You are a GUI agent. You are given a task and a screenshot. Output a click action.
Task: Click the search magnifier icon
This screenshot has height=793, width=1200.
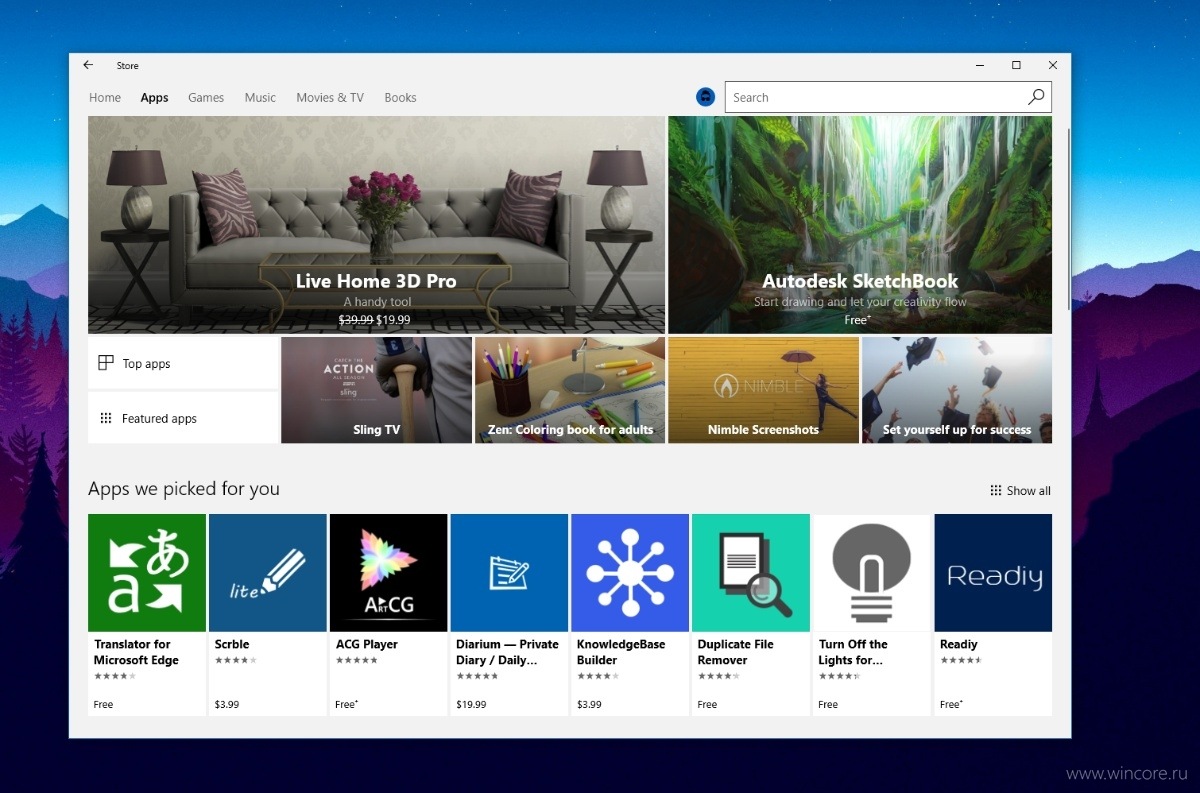[1036, 97]
